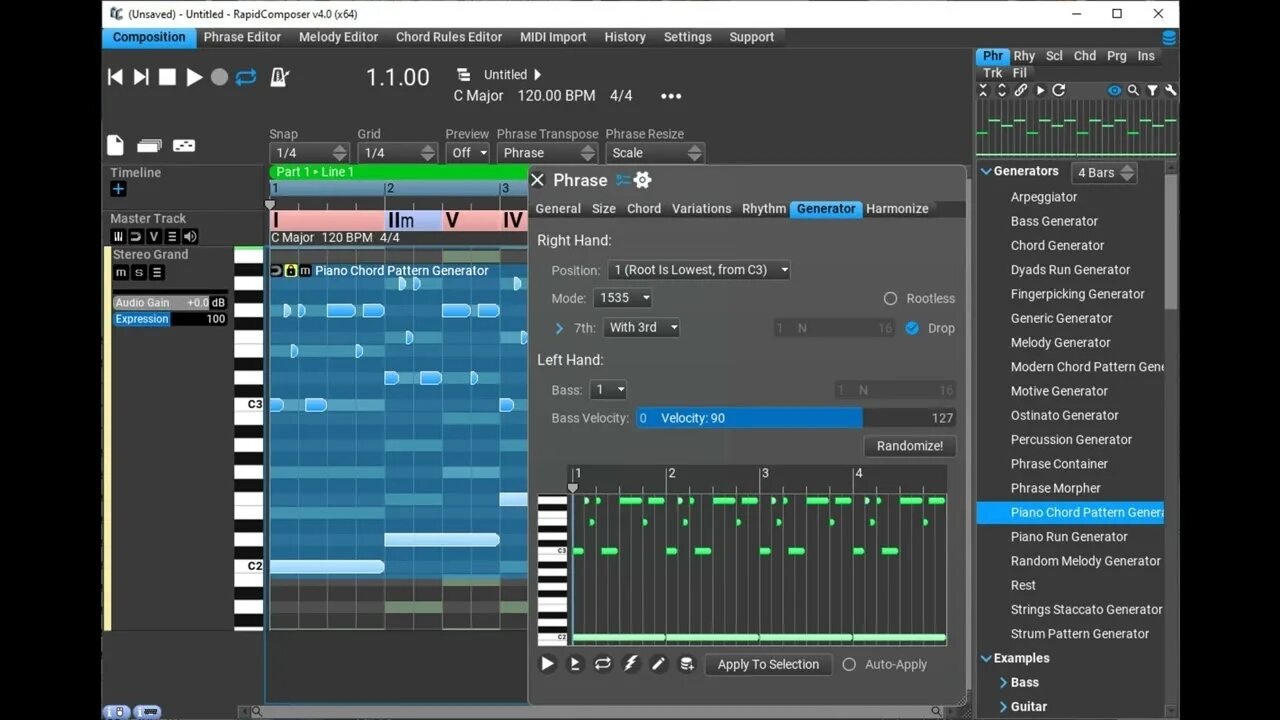This screenshot has width=1280, height=720.
Task: Click the lightning bolt icon in Phrase dialog
Action: [631, 664]
